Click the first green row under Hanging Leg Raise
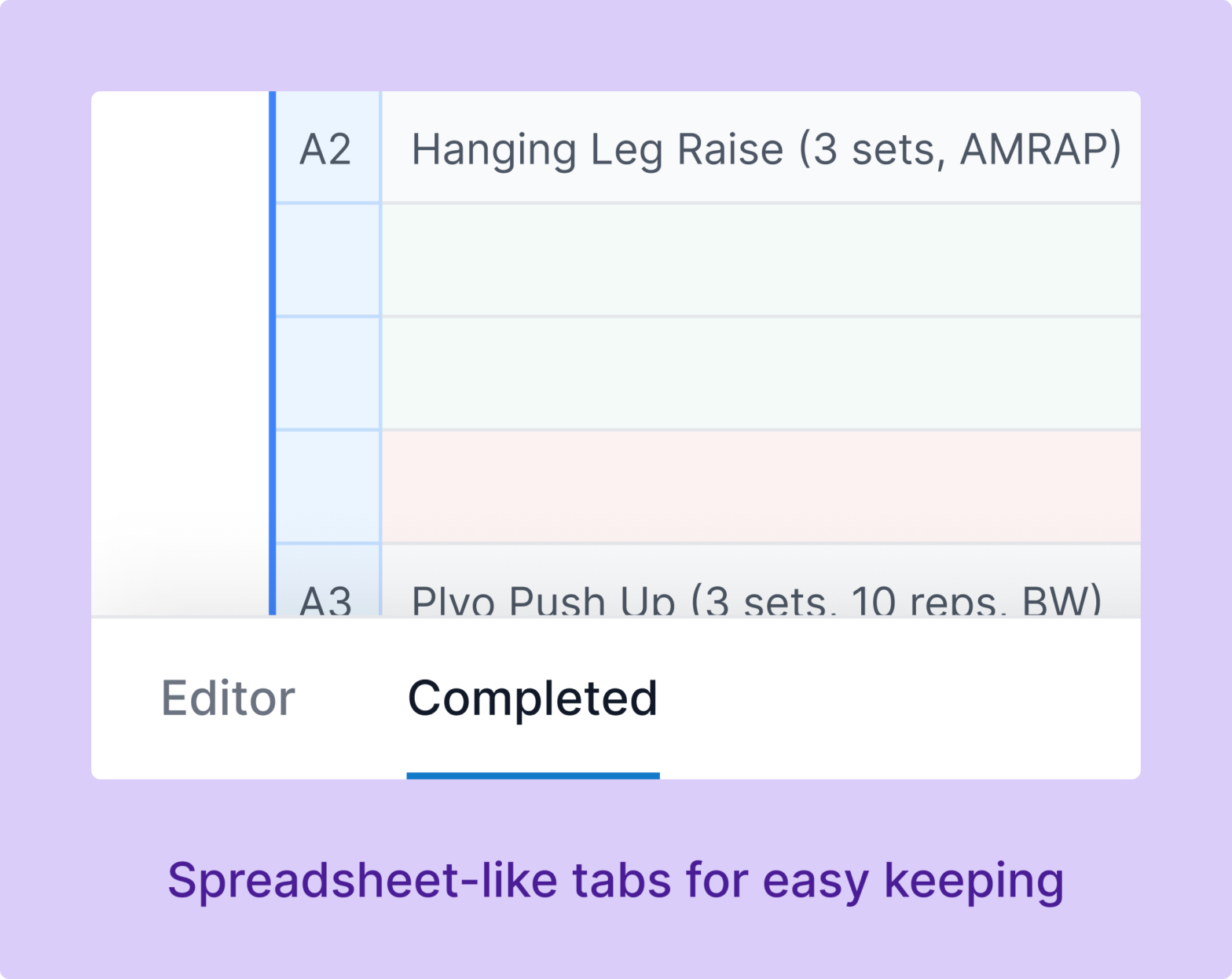This screenshot has height=979, width=1232. (761, 260)
